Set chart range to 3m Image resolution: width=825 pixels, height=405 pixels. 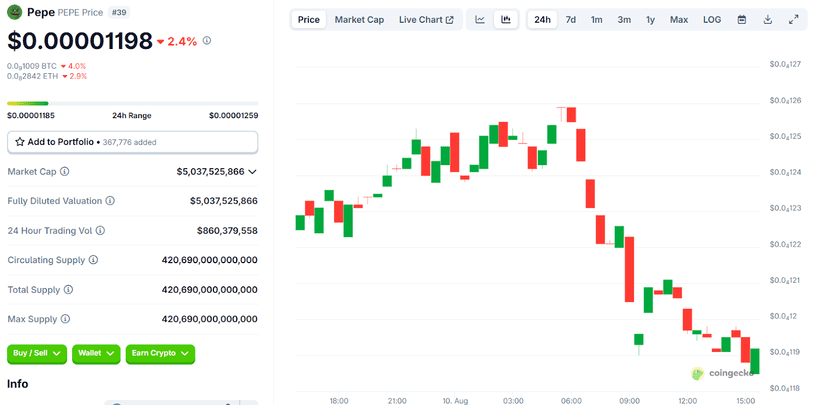(624, 19)
